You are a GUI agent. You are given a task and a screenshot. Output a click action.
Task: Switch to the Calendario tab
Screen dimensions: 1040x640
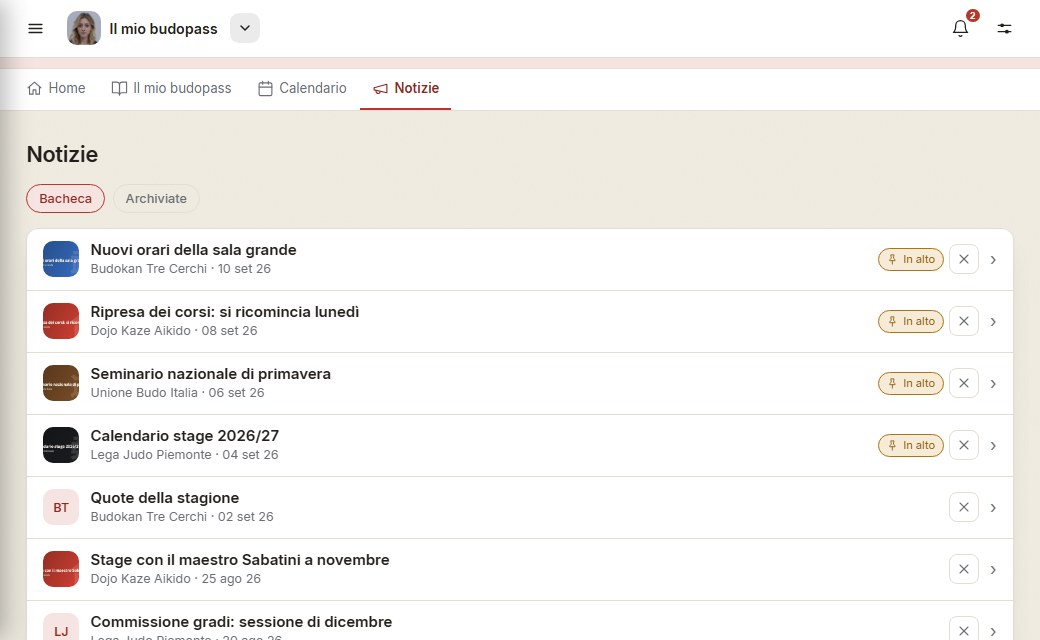pyautogui.click(x=302, y=88)
